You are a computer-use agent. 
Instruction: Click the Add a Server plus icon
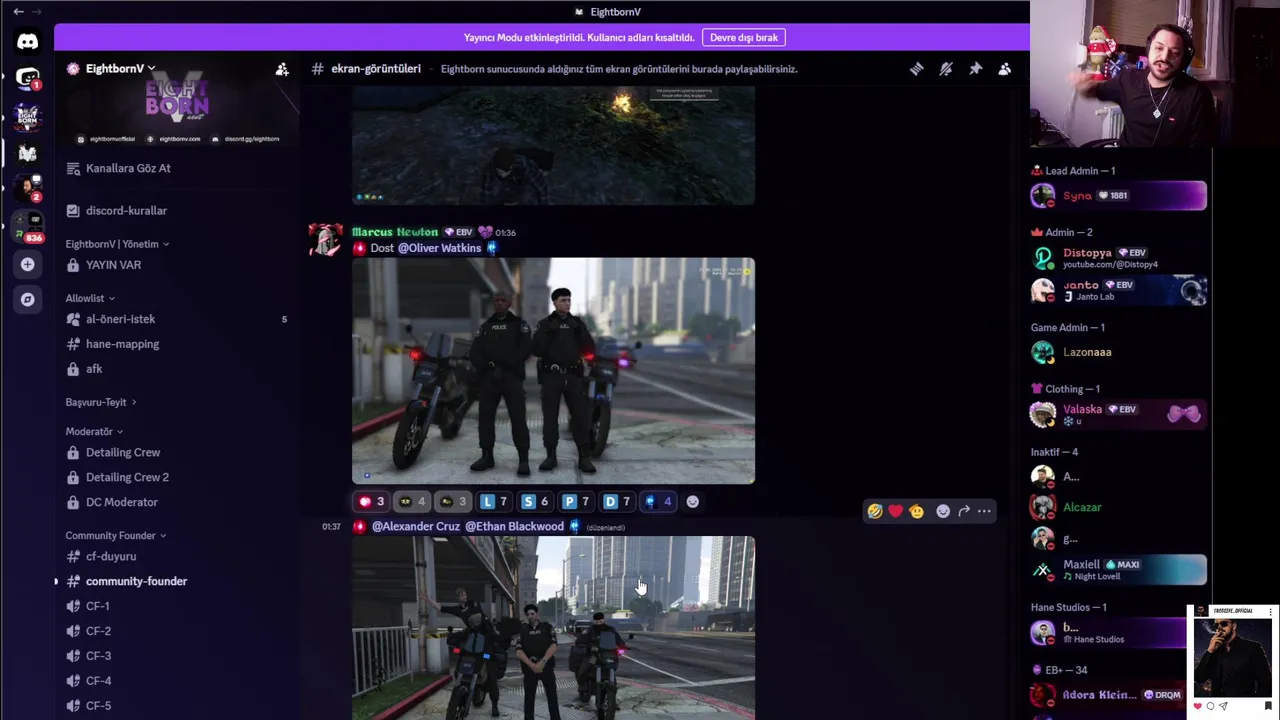[27, 264]
